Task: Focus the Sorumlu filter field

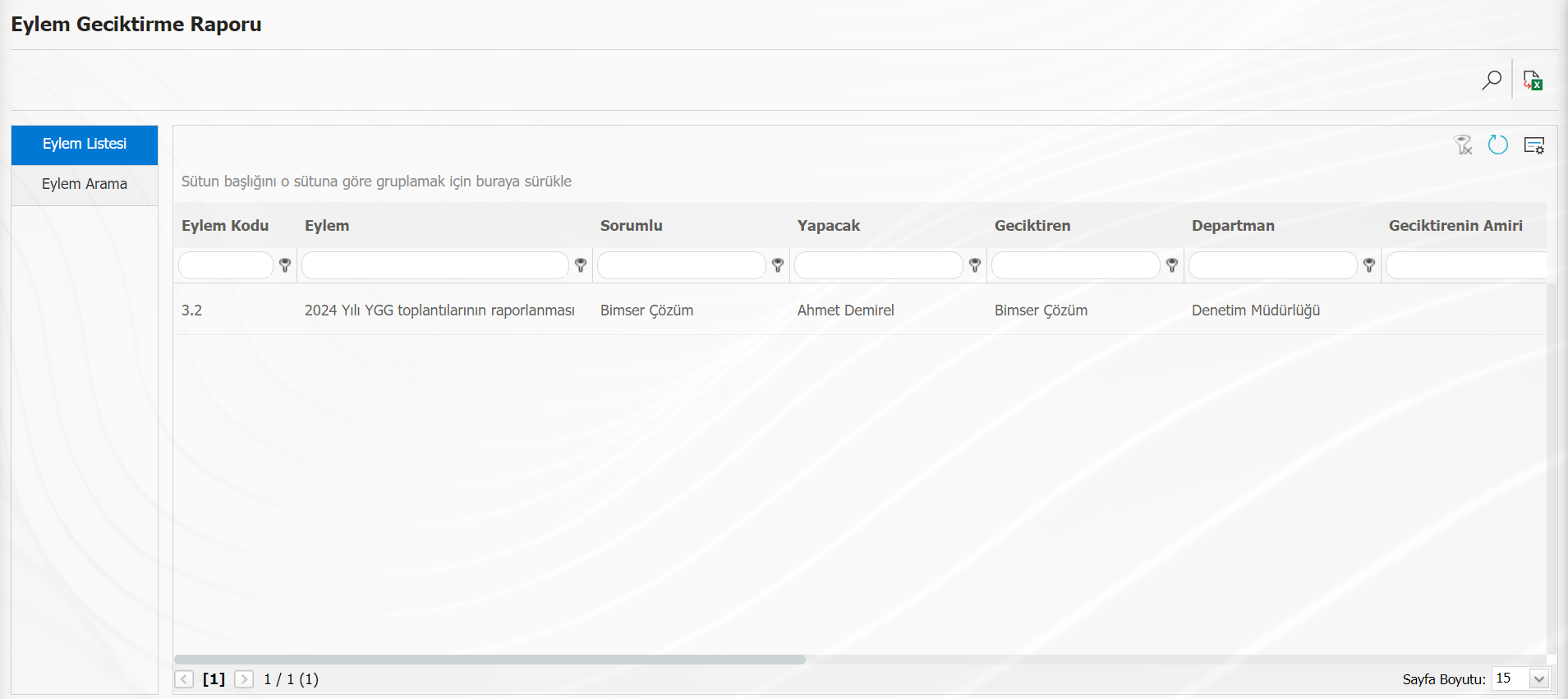Action: click(x=682, y=265)
